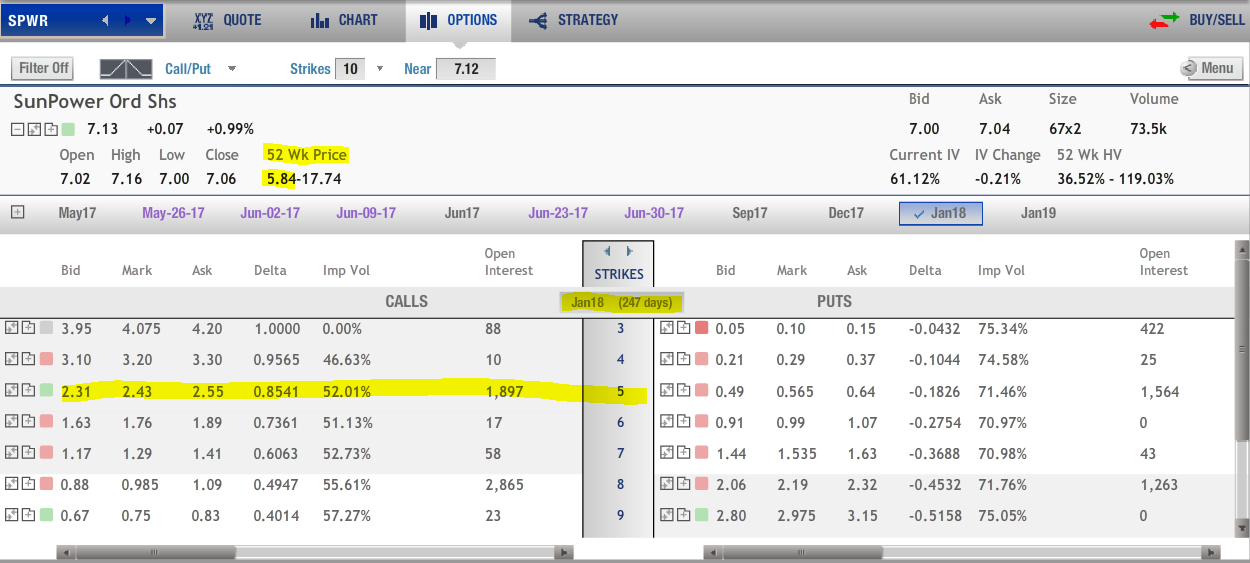Expand all expirations with the plus box
This screenshot has width=1250, height=563.
click(x=17, y=212)
